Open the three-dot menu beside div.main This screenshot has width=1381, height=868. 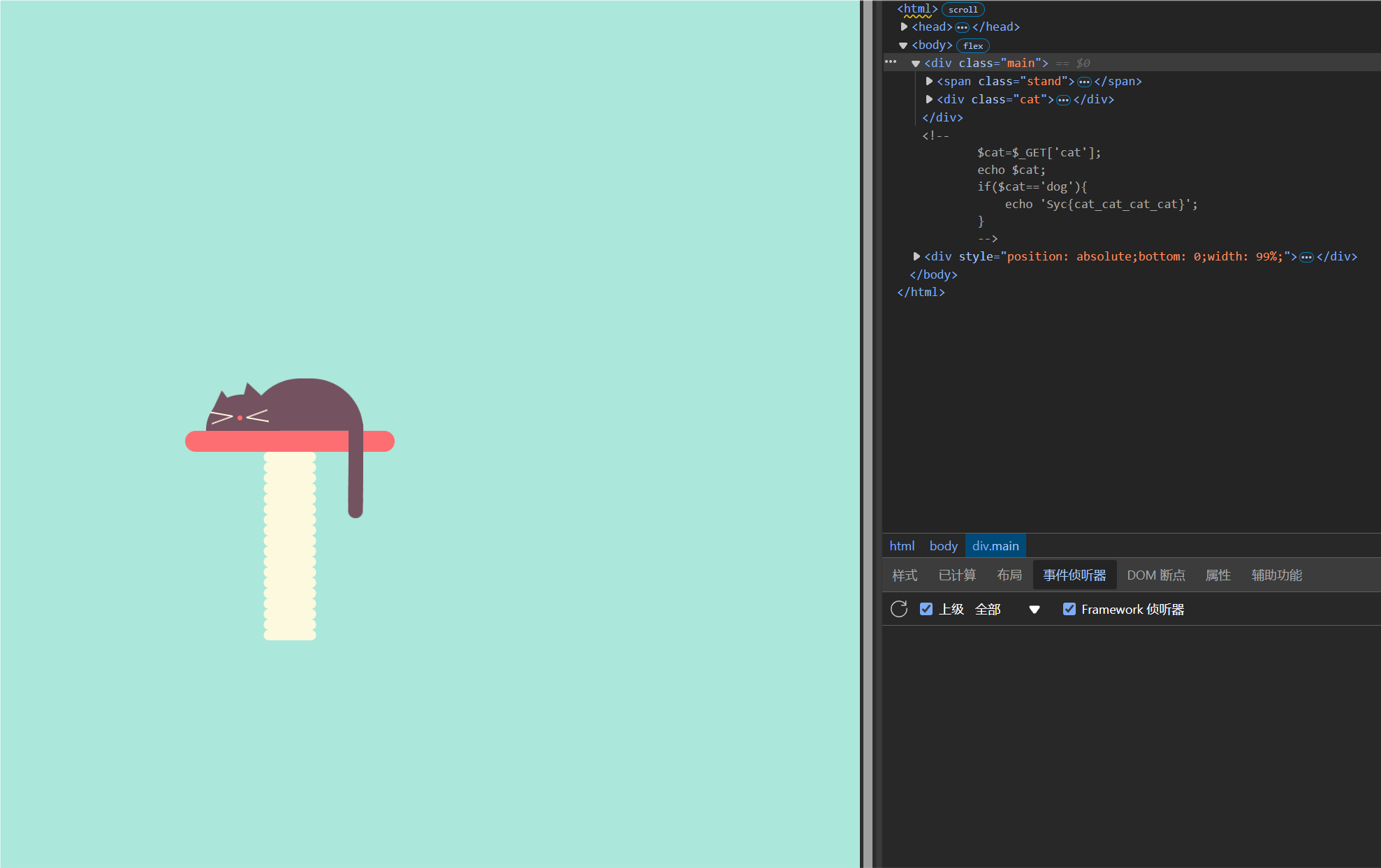891,62
